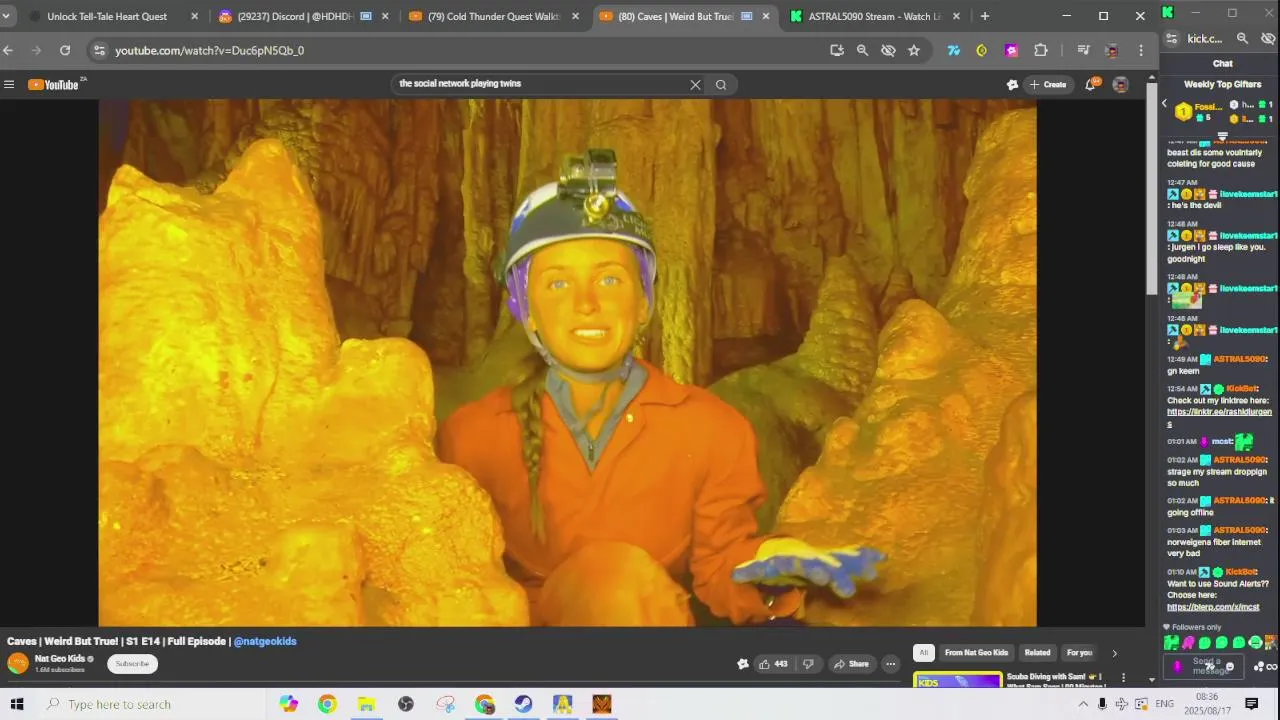Open the Nat Geo Kids channel avatar
The height and width of the screenshot is (720, 1280).
click(18, 663)
